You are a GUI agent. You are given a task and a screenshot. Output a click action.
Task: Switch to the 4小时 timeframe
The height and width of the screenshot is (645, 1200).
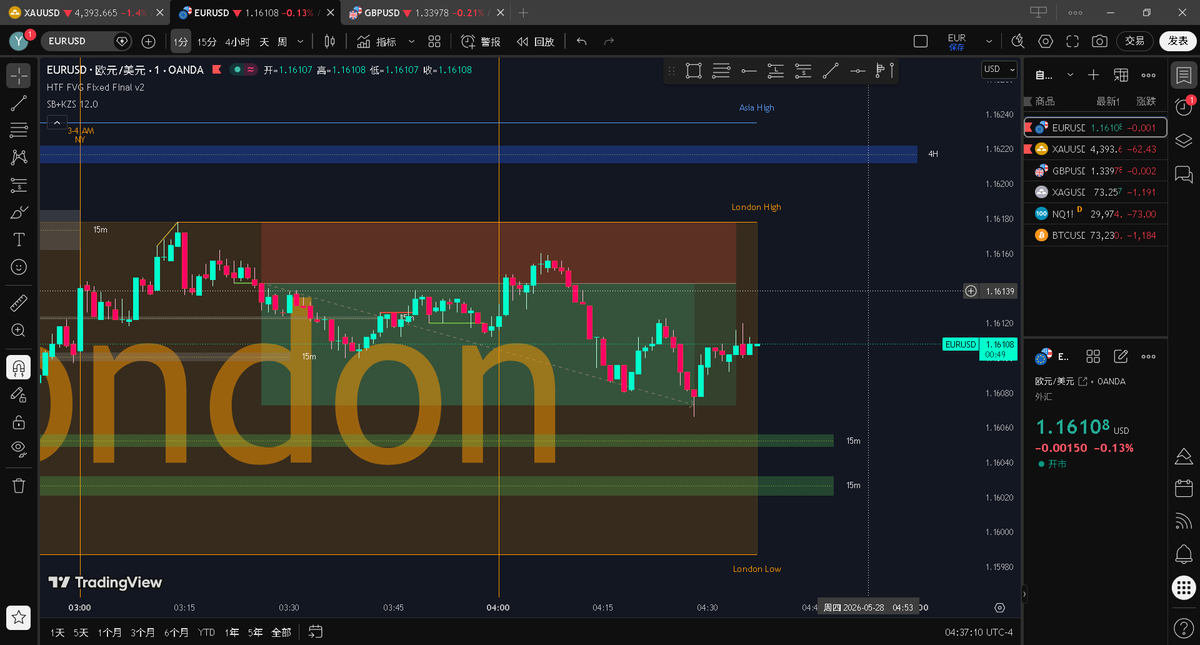click(x=237, y=41)
